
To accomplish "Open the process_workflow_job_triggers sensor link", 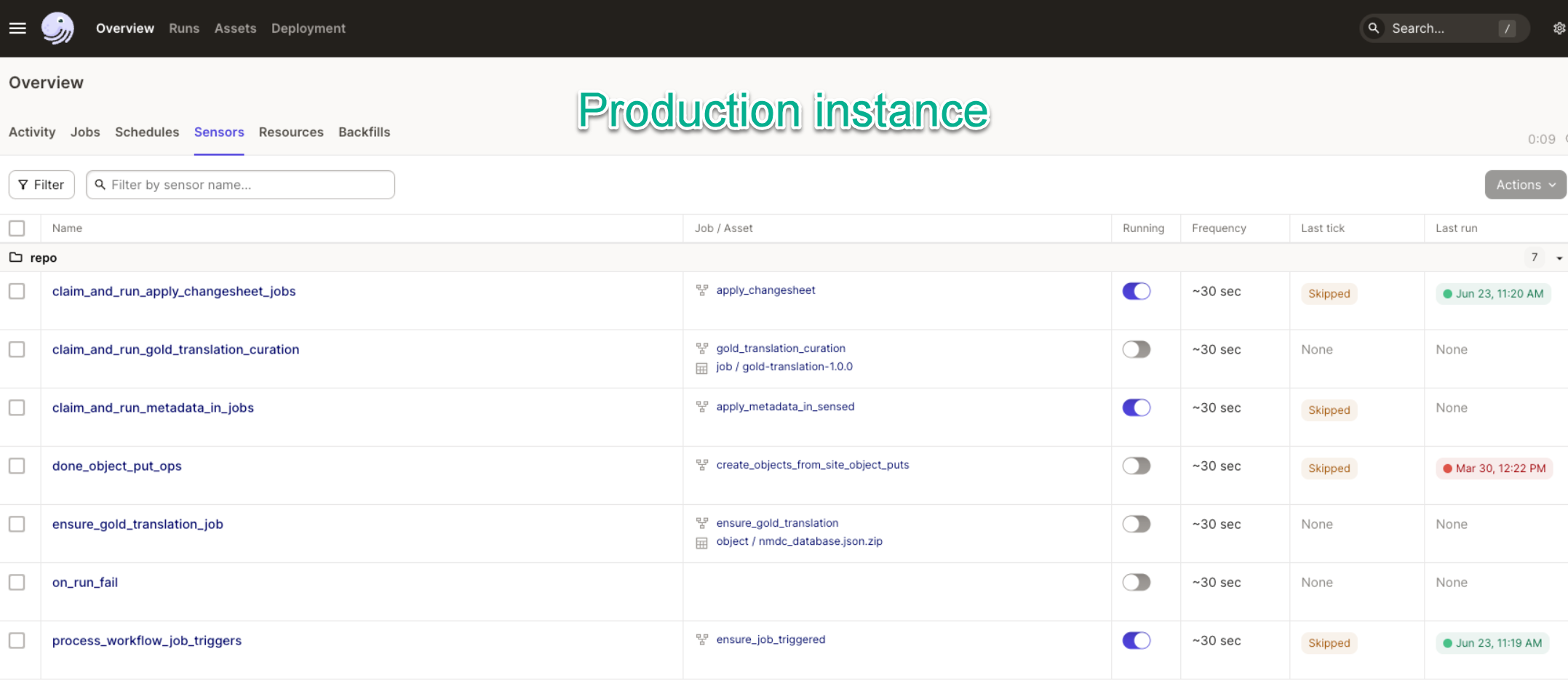I will pyautogui.click(x=147, y=640).
